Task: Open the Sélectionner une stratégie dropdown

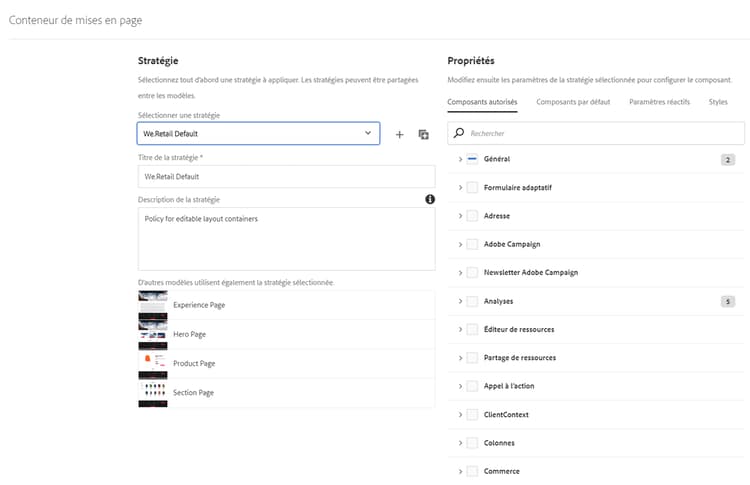Action: point(258,133)
